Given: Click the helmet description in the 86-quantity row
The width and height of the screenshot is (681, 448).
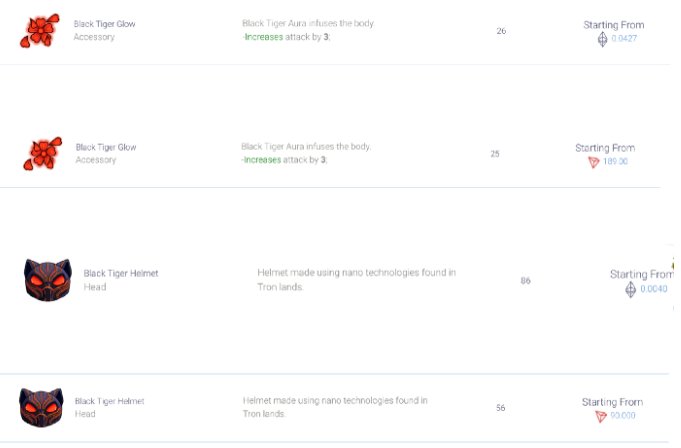Looking at the screenshot, I should coord(356,279).
